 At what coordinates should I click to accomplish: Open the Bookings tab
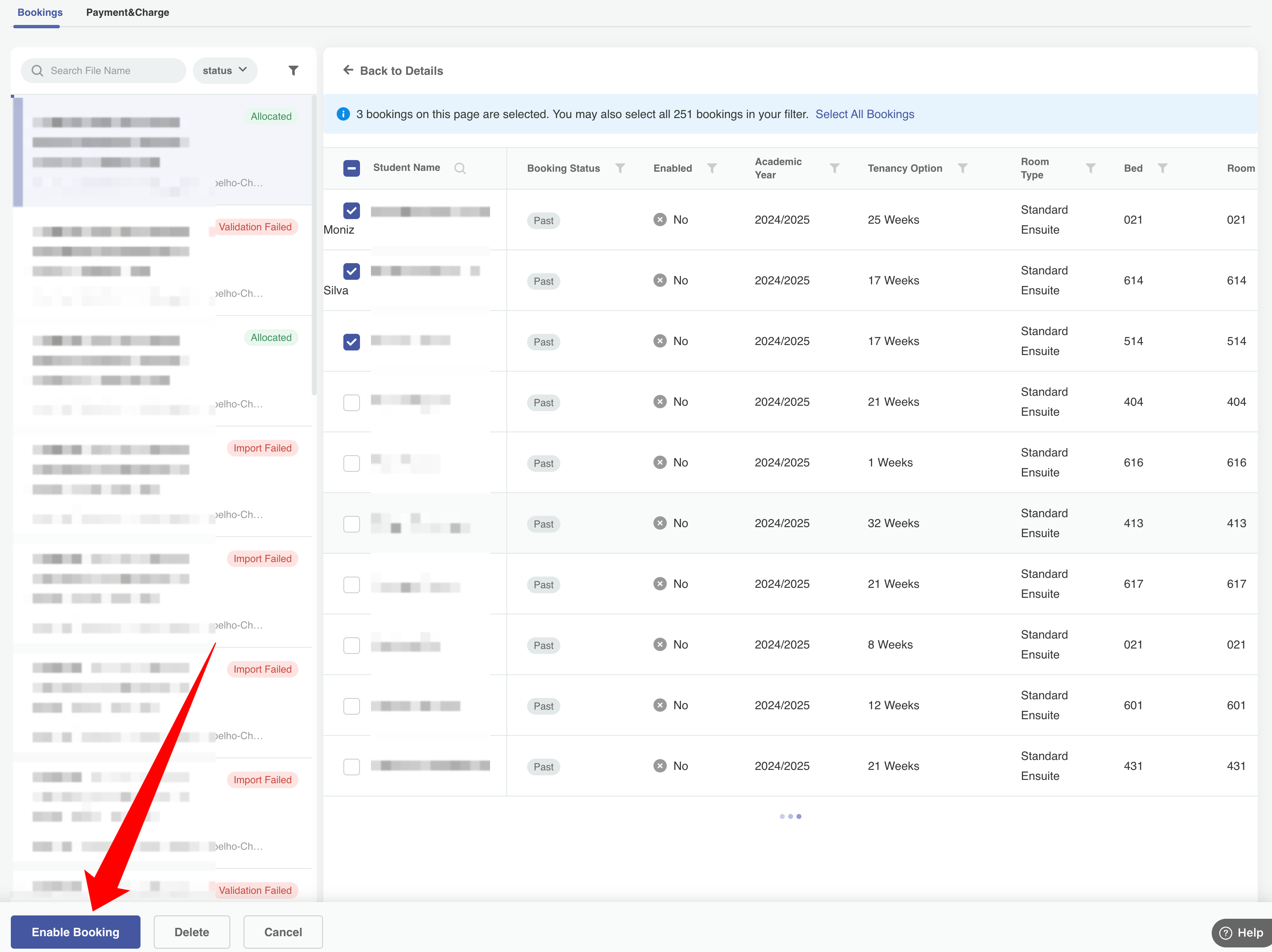click(39, 12)
